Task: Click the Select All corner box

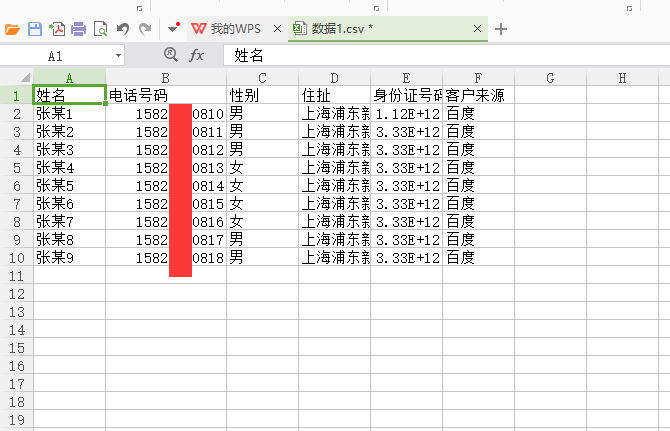Action: click(x=16, y=77)
